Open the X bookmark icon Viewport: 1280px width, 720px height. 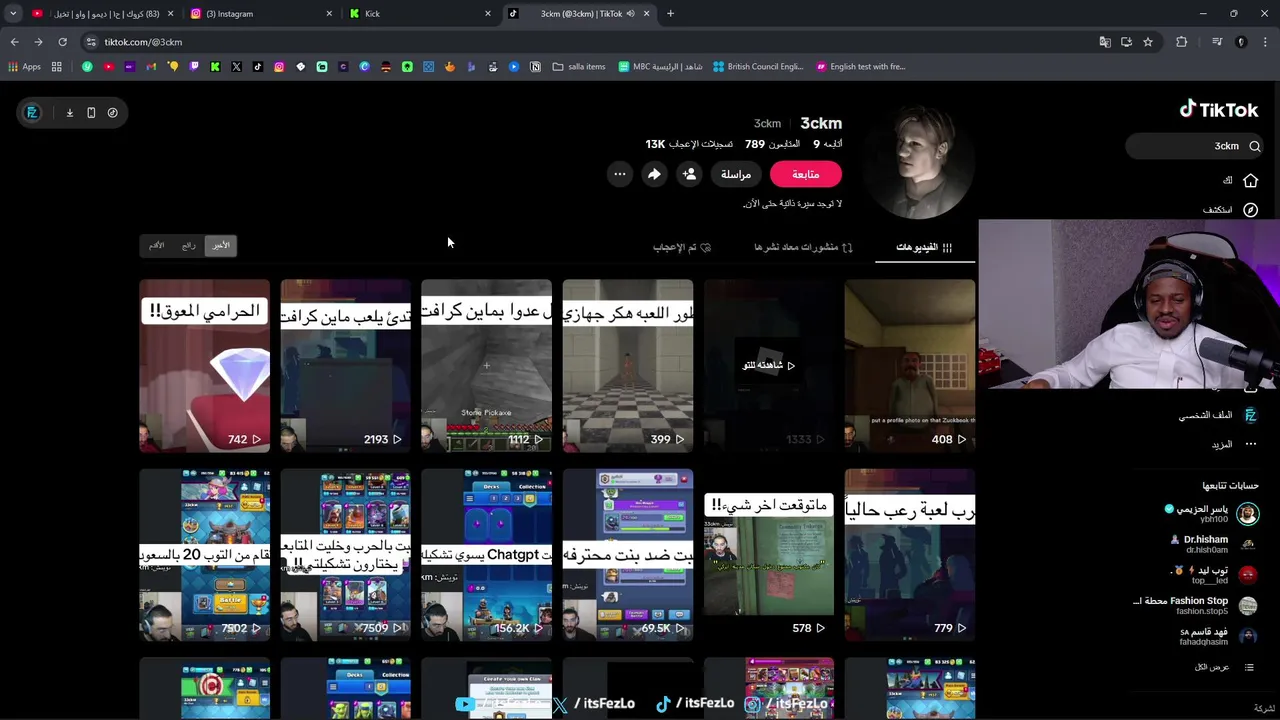click(x=236, y=67)
